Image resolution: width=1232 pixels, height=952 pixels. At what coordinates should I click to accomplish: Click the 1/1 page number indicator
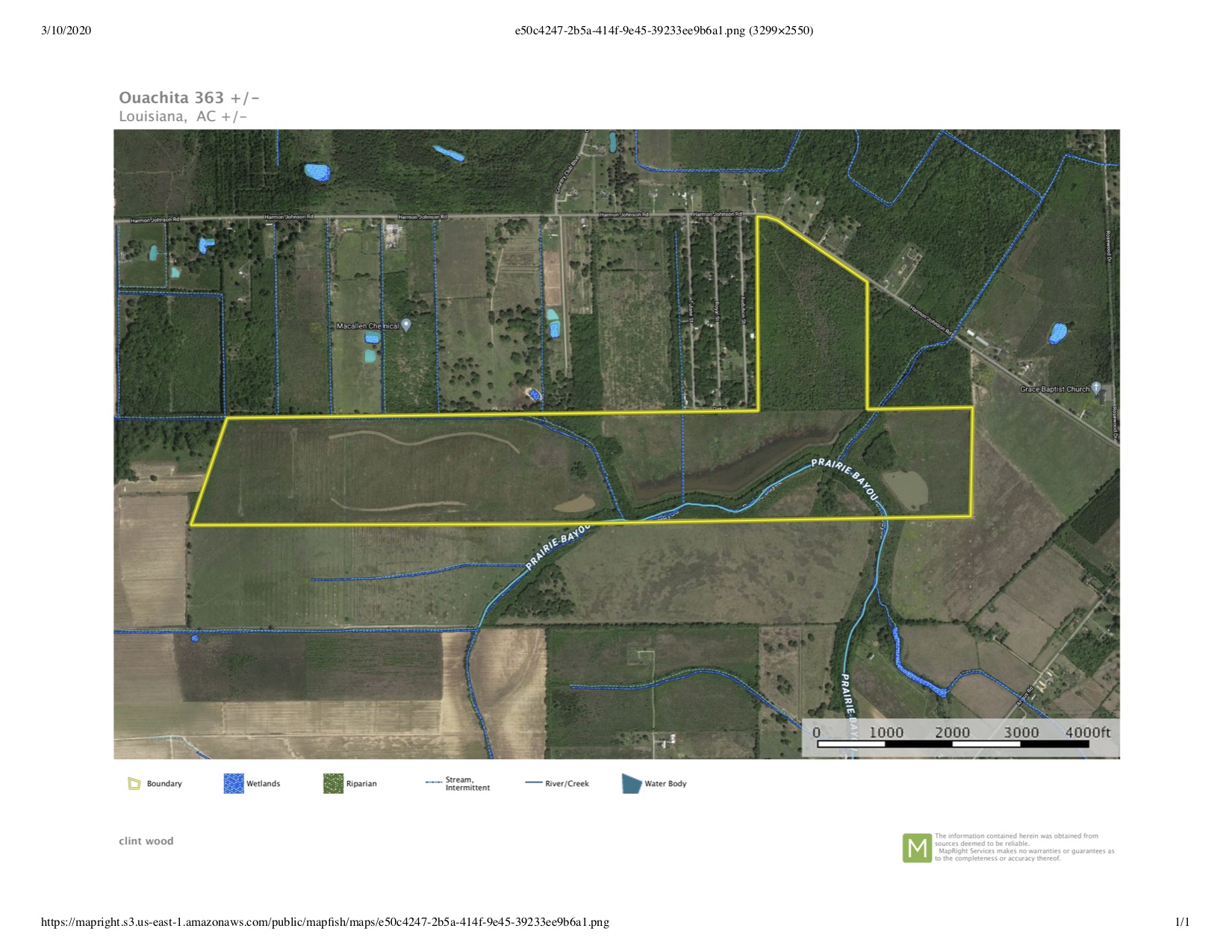(x=1182, y=922)
